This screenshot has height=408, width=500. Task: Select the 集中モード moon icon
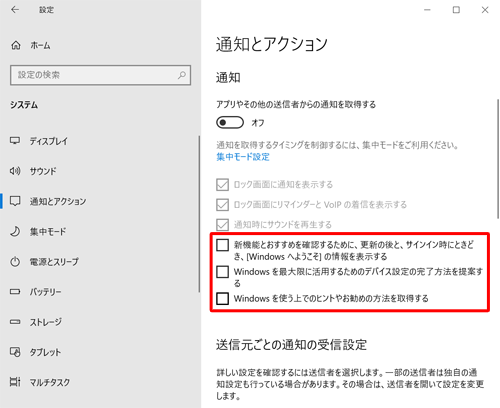click(x=15, y=231)
